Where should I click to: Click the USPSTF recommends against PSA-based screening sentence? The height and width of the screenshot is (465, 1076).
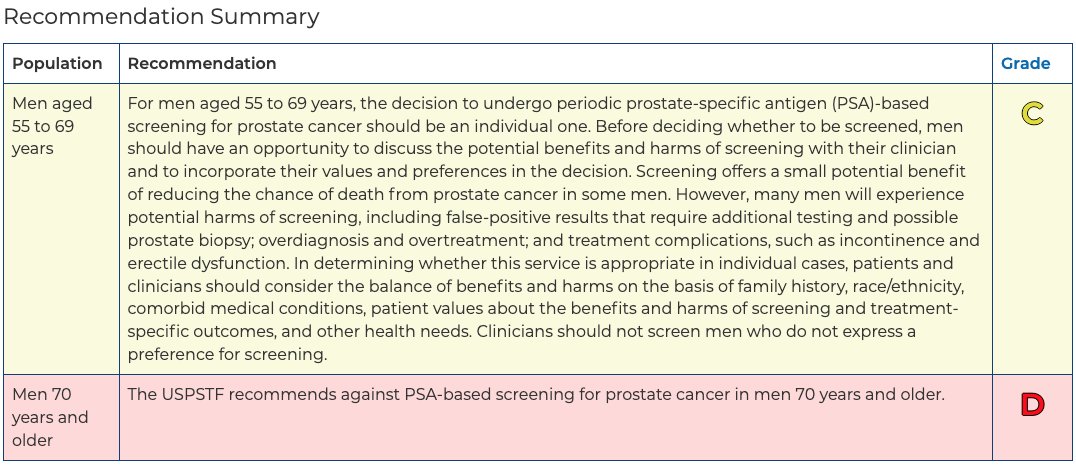click(x=536, y=395)
